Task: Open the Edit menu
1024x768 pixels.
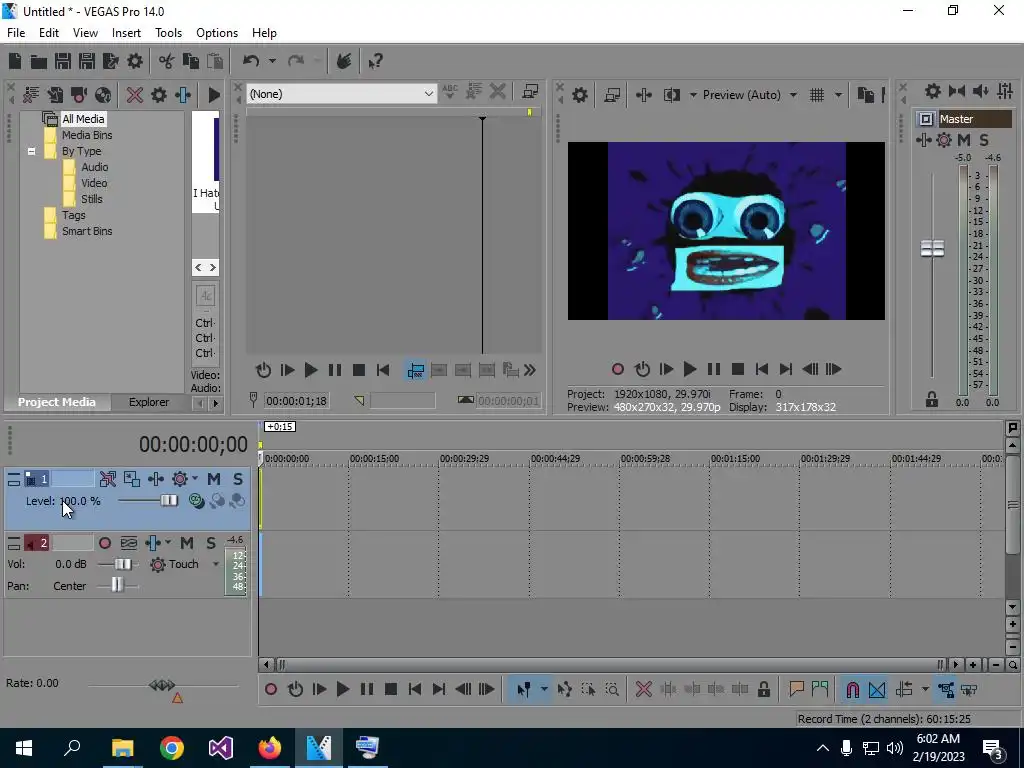Action: pos(48,33)
